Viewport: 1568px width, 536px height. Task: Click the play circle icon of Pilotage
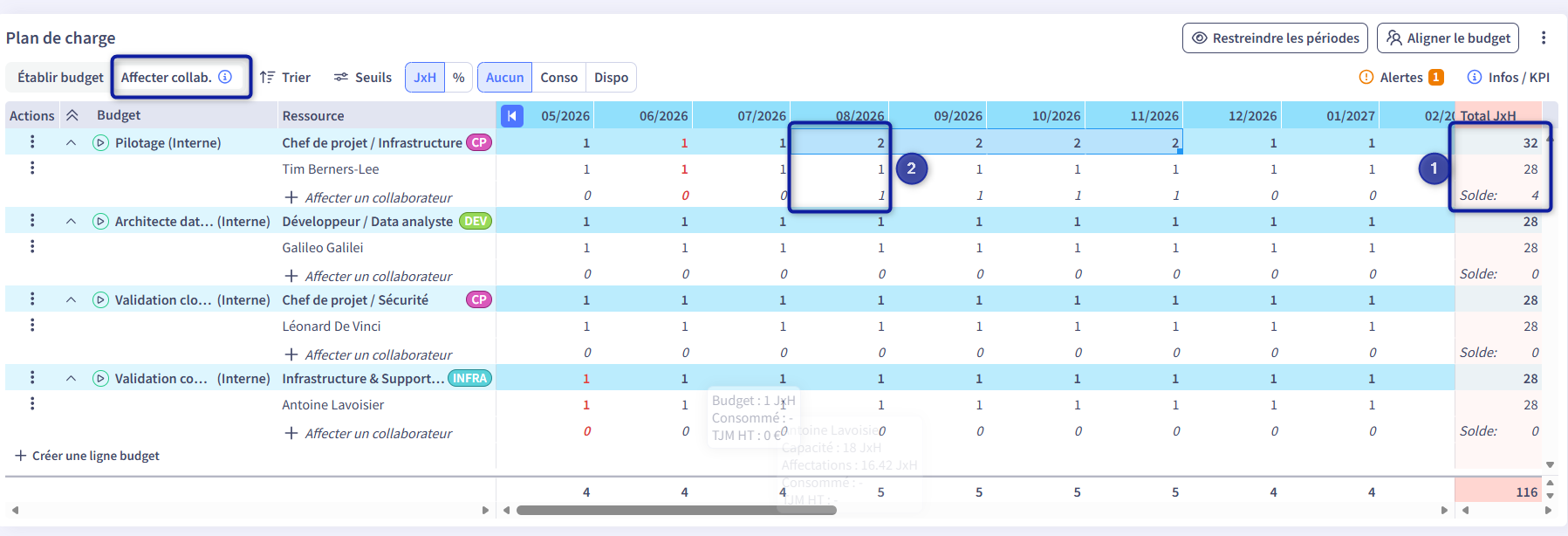(100, 142)
